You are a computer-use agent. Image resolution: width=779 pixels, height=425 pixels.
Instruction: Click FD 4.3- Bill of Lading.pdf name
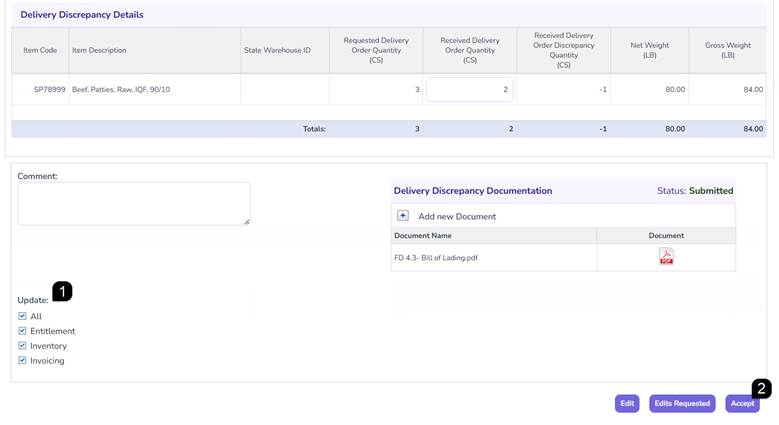[436, 257]
